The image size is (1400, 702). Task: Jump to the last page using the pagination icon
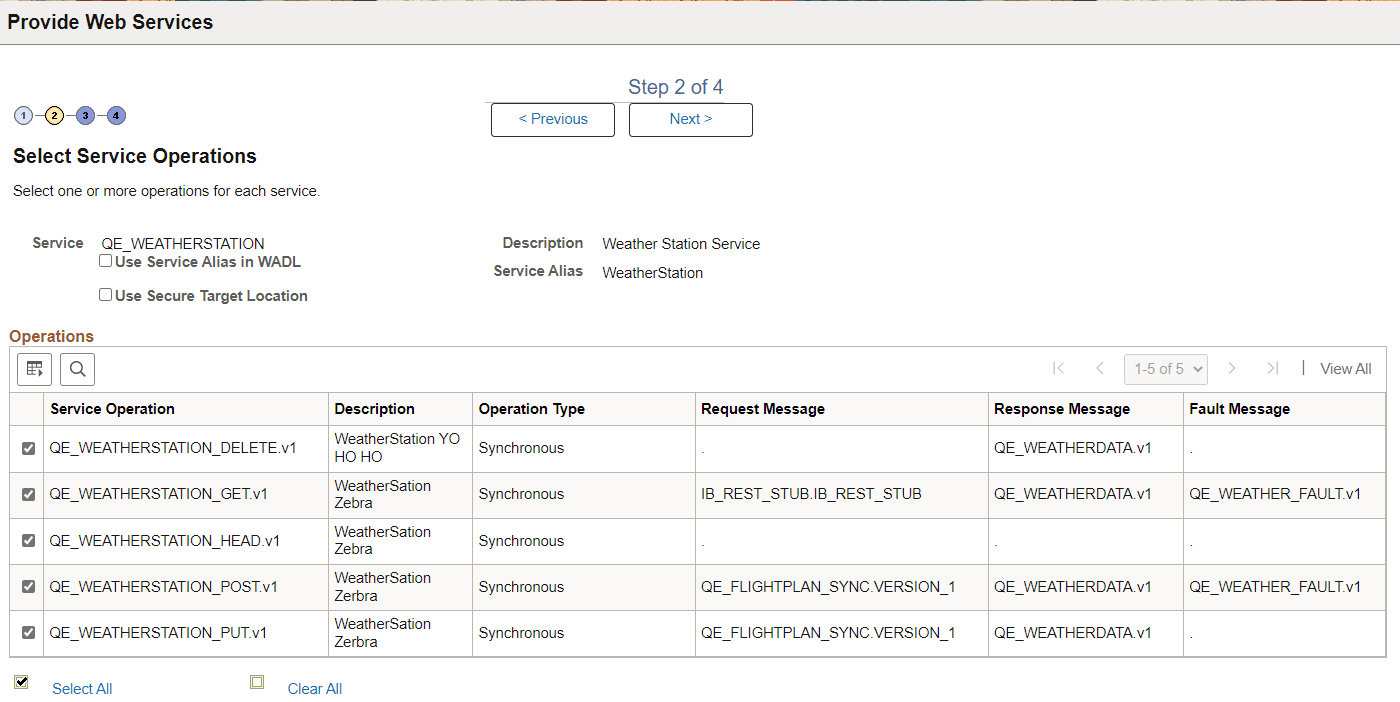point(1273,368)
